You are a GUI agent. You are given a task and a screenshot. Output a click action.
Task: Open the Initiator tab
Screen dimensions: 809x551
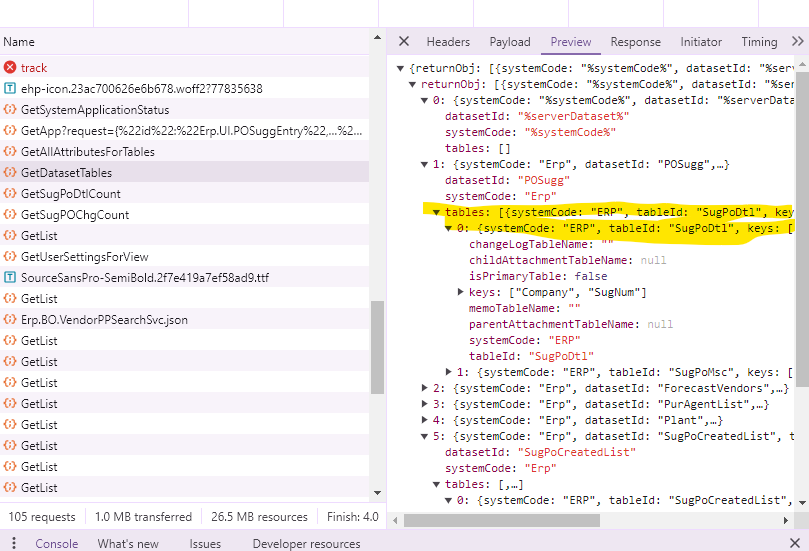(701, 42)
